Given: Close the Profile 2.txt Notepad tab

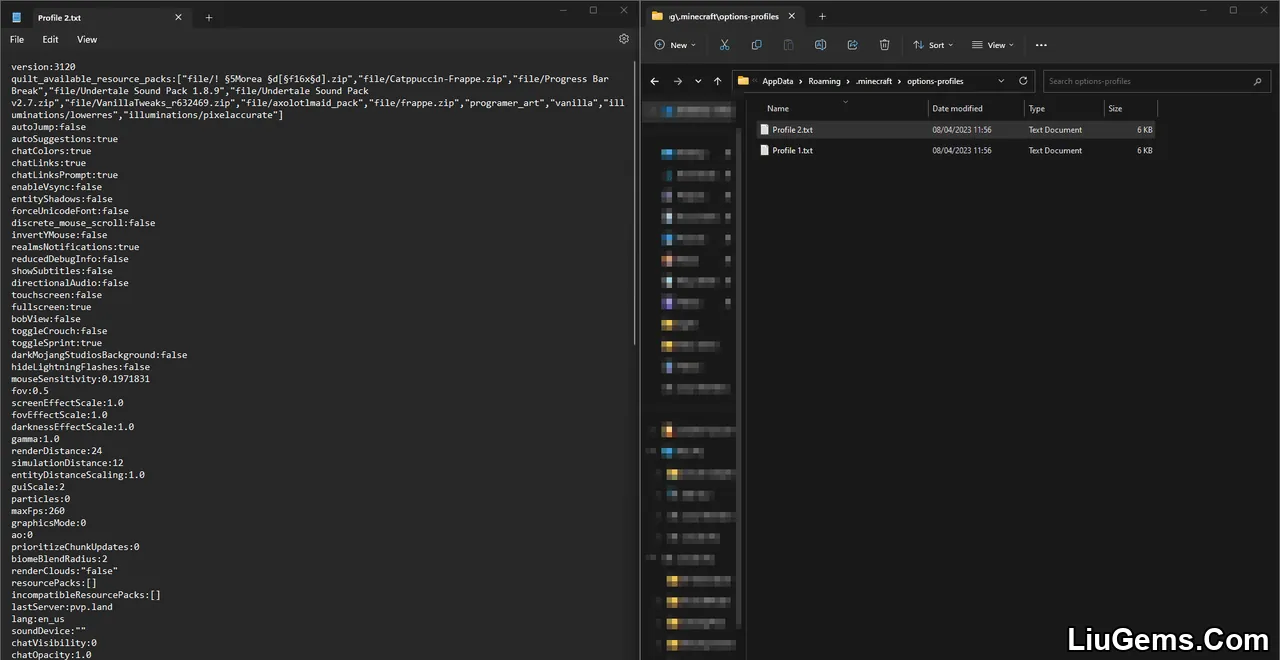Looking at the screenshot, I should 178,17.
